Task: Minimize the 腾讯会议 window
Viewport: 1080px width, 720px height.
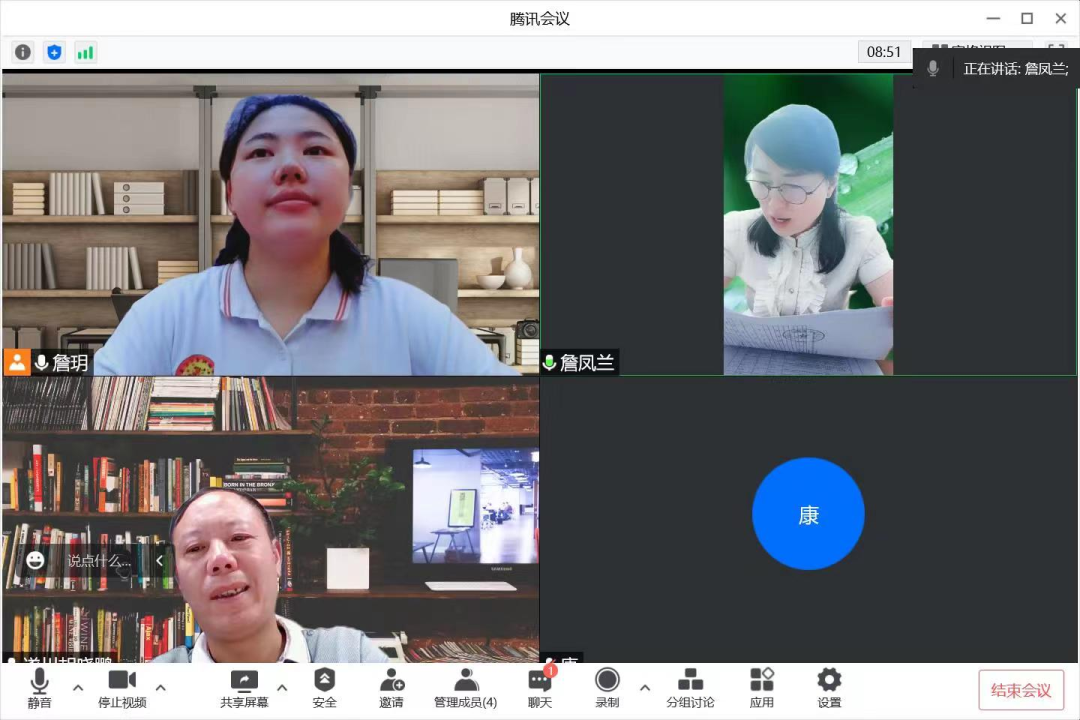Action: pos(993,19)
